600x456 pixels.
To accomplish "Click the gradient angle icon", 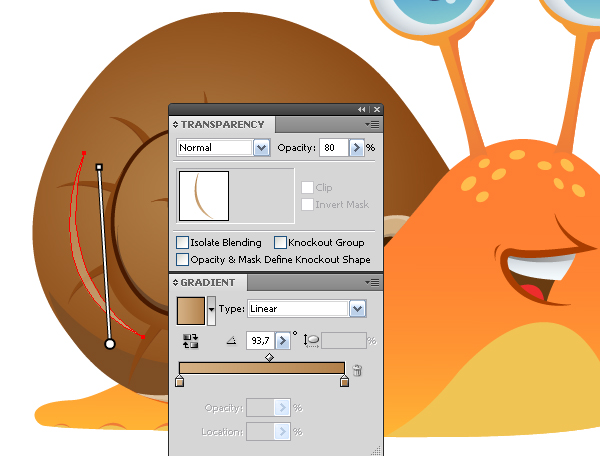I will click(232, 340).
